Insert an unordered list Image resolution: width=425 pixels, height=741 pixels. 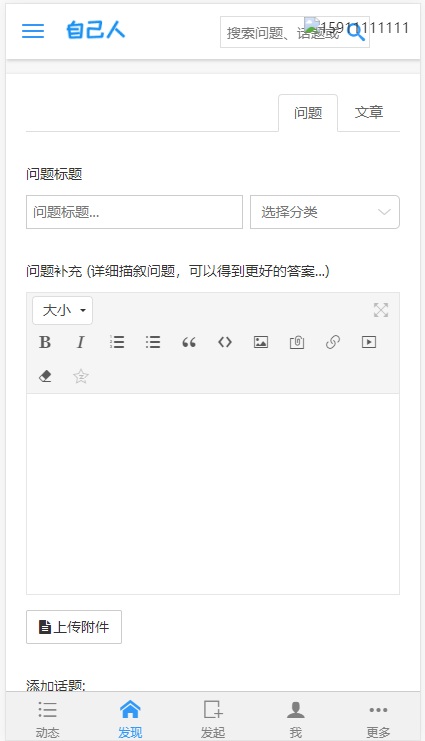pyautogui.click(x=153, y=342)
